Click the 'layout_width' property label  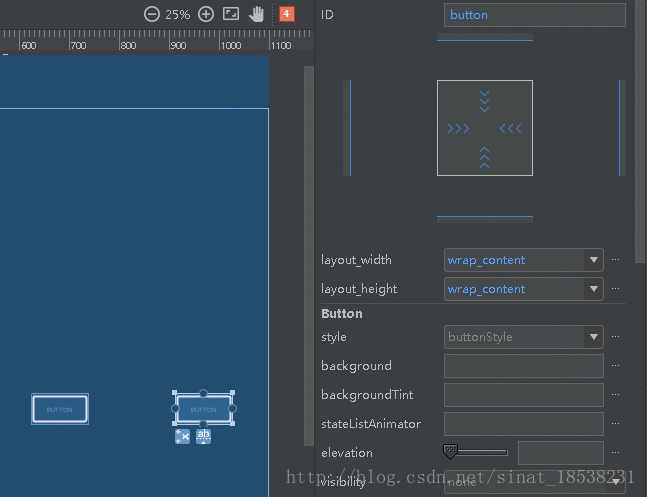[x=357, y=260]
